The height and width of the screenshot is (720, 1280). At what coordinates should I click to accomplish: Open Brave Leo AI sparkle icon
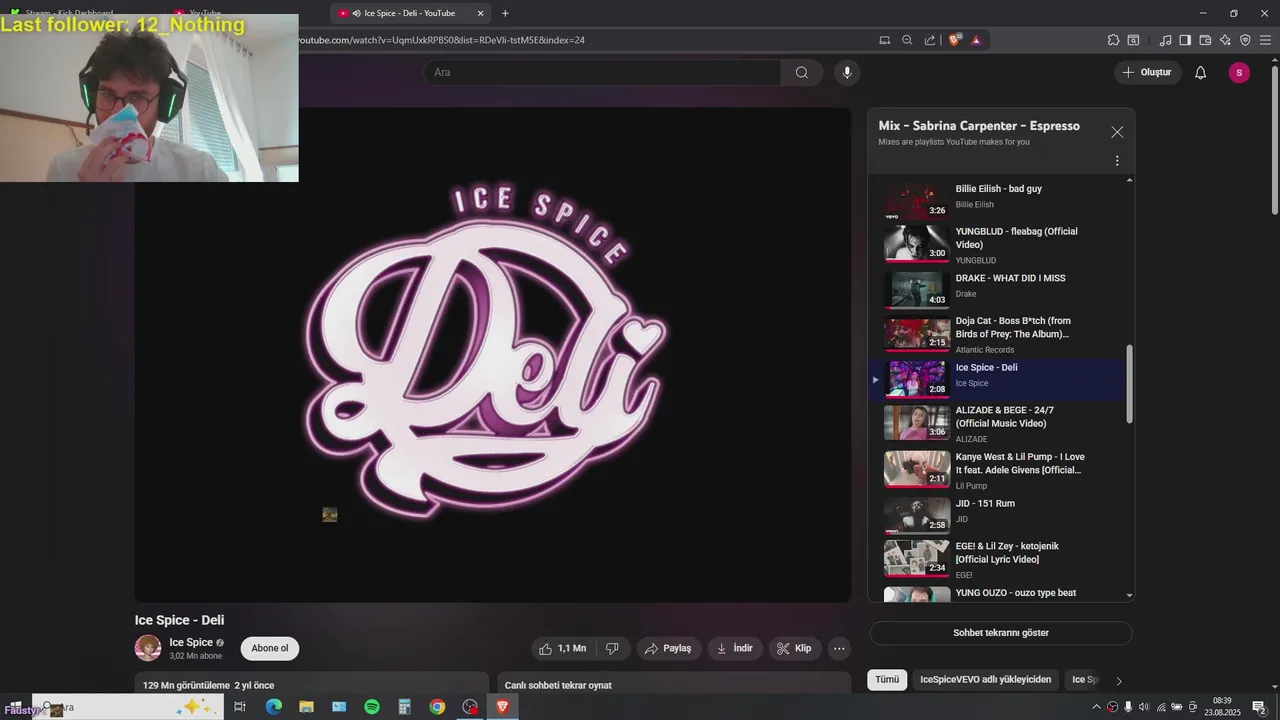1225,40
